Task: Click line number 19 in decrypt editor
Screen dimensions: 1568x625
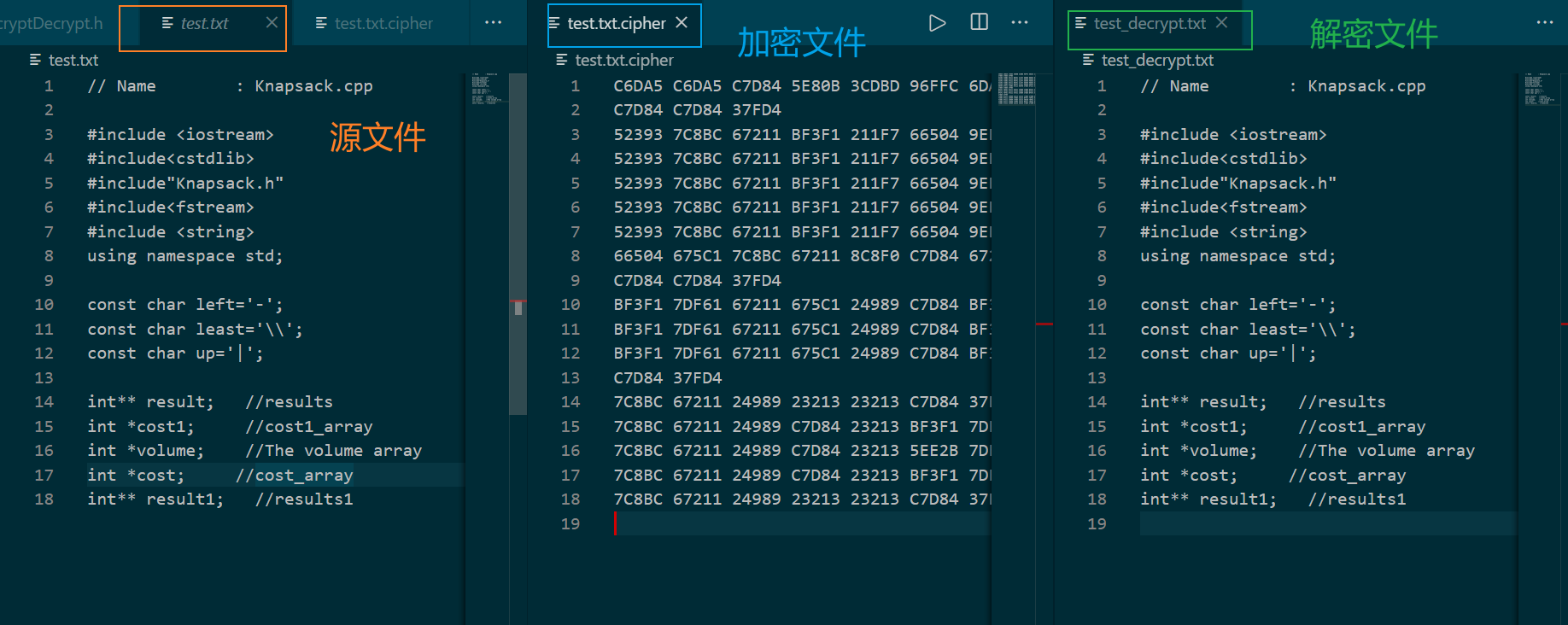Action: pos(1097,524)
